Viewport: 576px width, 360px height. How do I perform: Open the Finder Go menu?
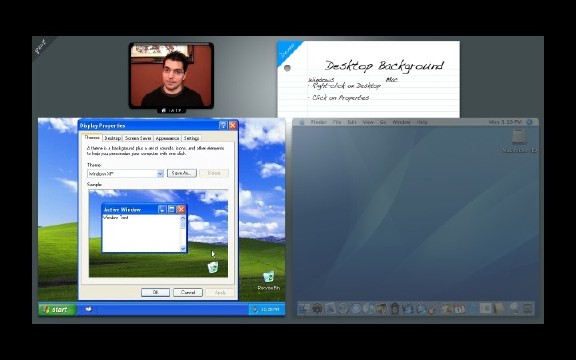click(x=383, y=122)
